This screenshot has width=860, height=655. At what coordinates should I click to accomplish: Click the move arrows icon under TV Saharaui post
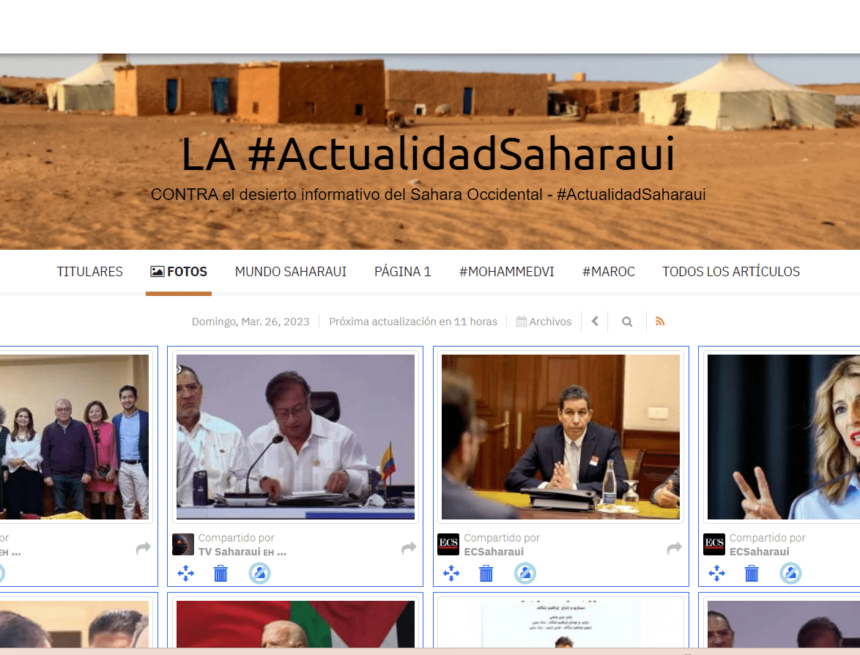(187, 573)
